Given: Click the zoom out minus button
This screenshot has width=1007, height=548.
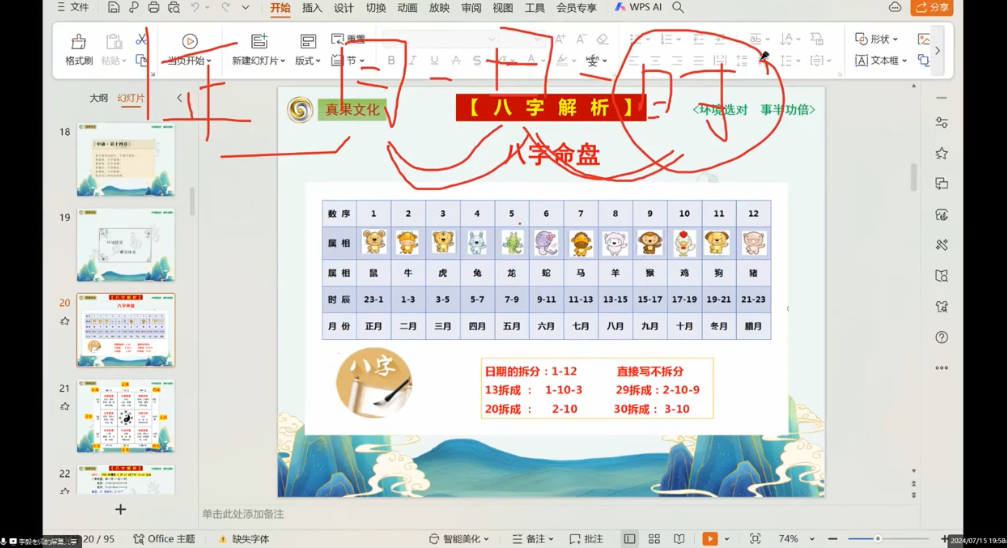Looking at the screenshot, I should click(x=832, y=539).
